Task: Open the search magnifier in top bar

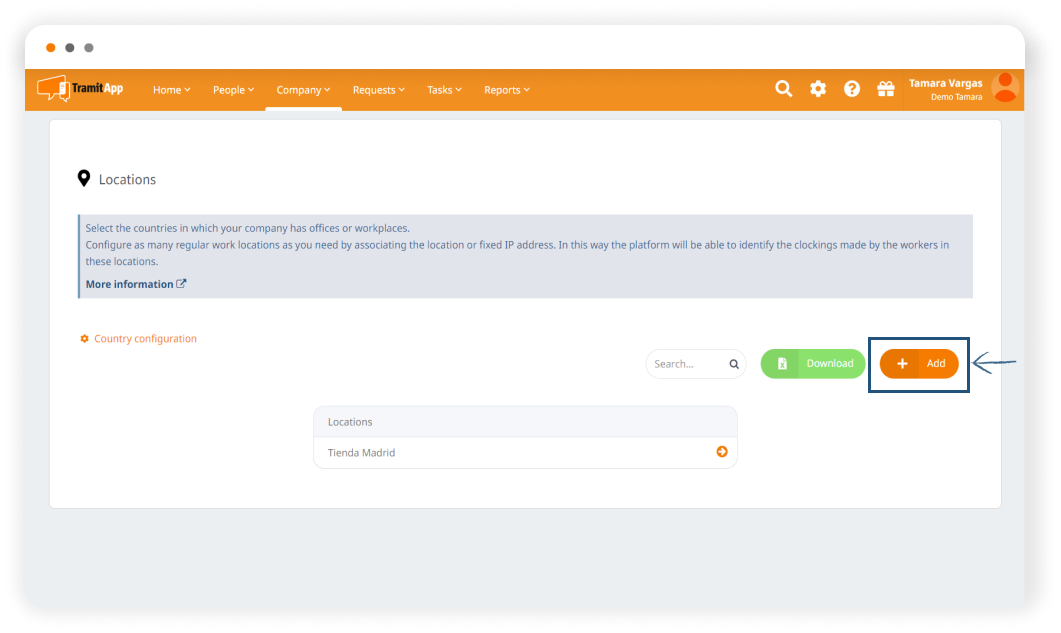Action: coord(784,89)
